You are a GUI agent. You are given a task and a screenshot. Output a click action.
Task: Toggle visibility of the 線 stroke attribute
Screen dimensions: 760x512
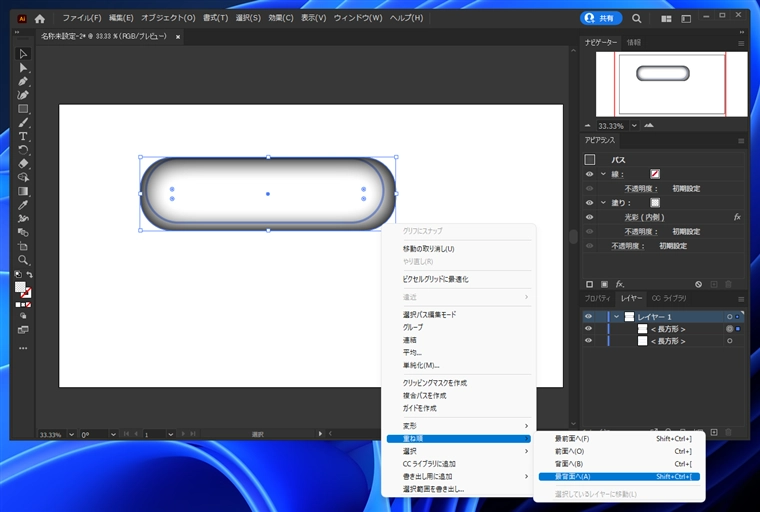(x=589, y=174)
